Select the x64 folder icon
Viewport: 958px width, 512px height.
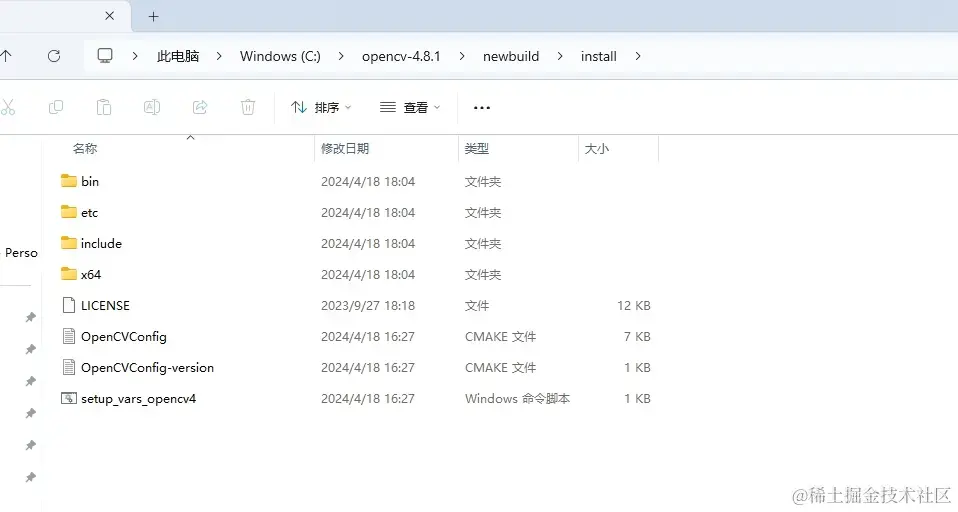point(68,274)
